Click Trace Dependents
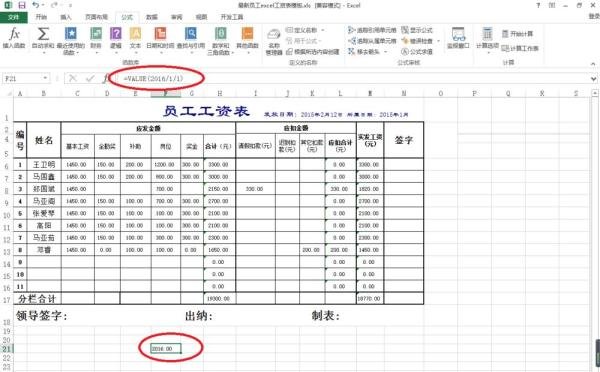 pyautogui.click(x=372, y=41)
